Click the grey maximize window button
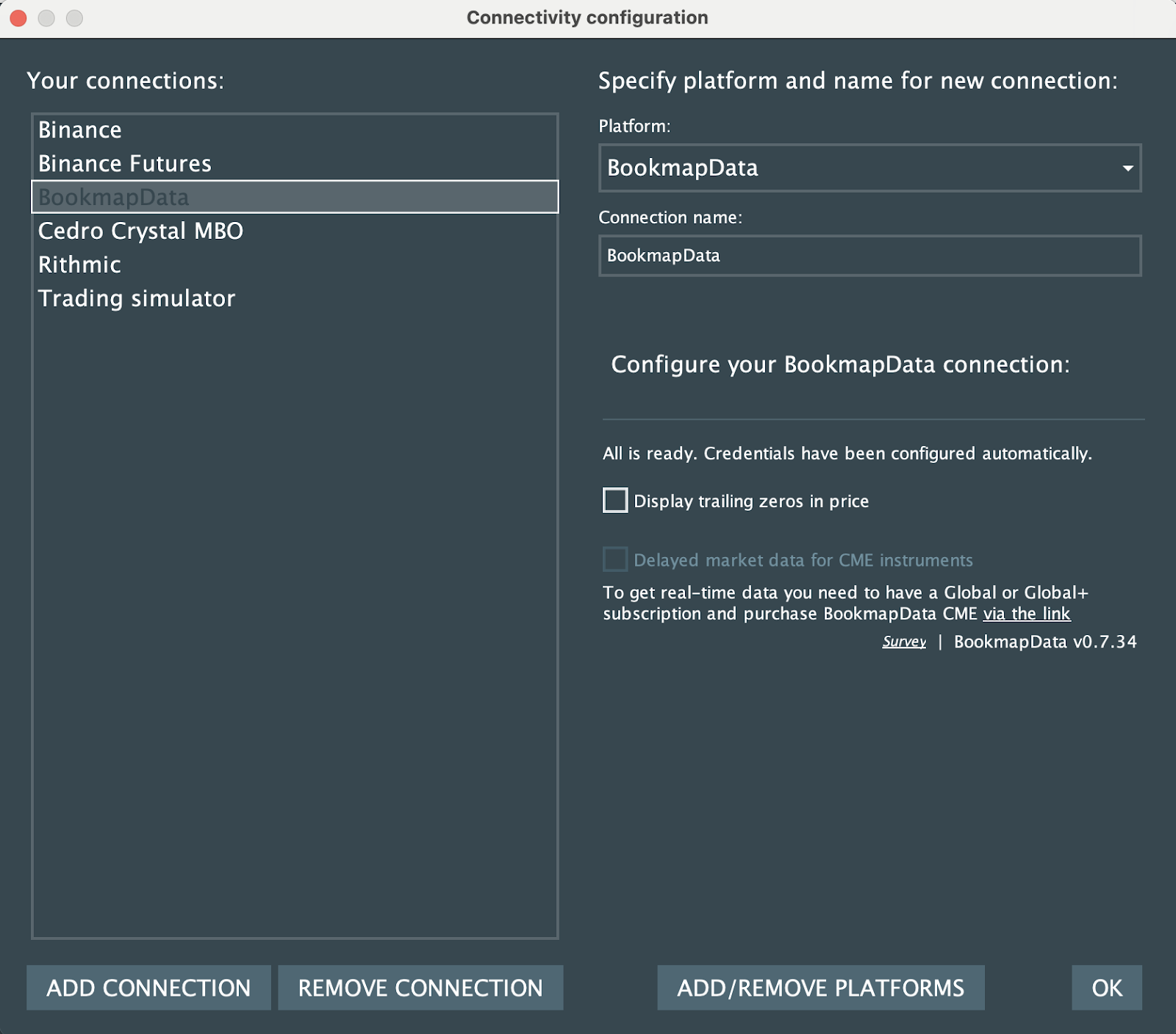 coord(74,18)
